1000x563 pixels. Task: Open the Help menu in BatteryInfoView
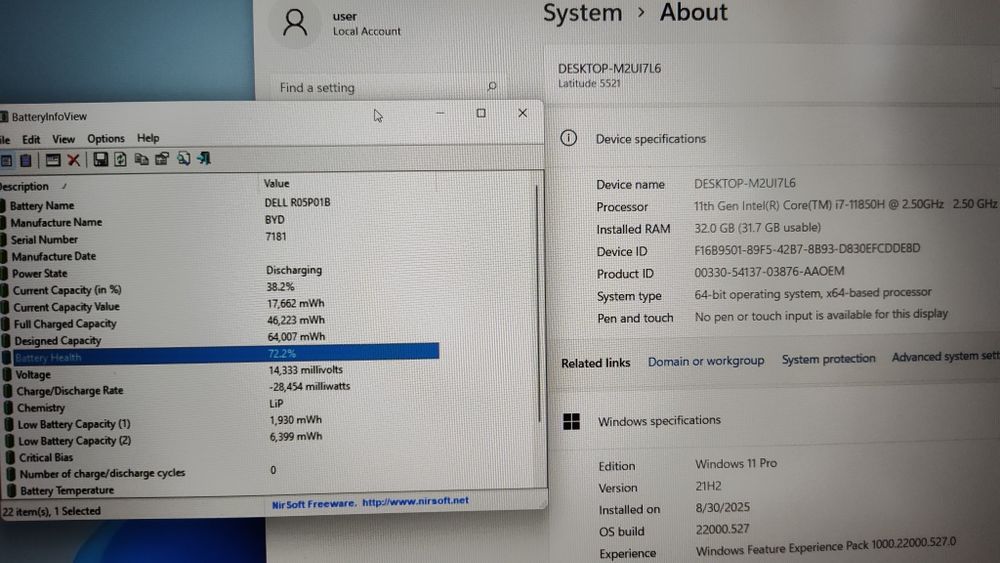click(148, 138)
